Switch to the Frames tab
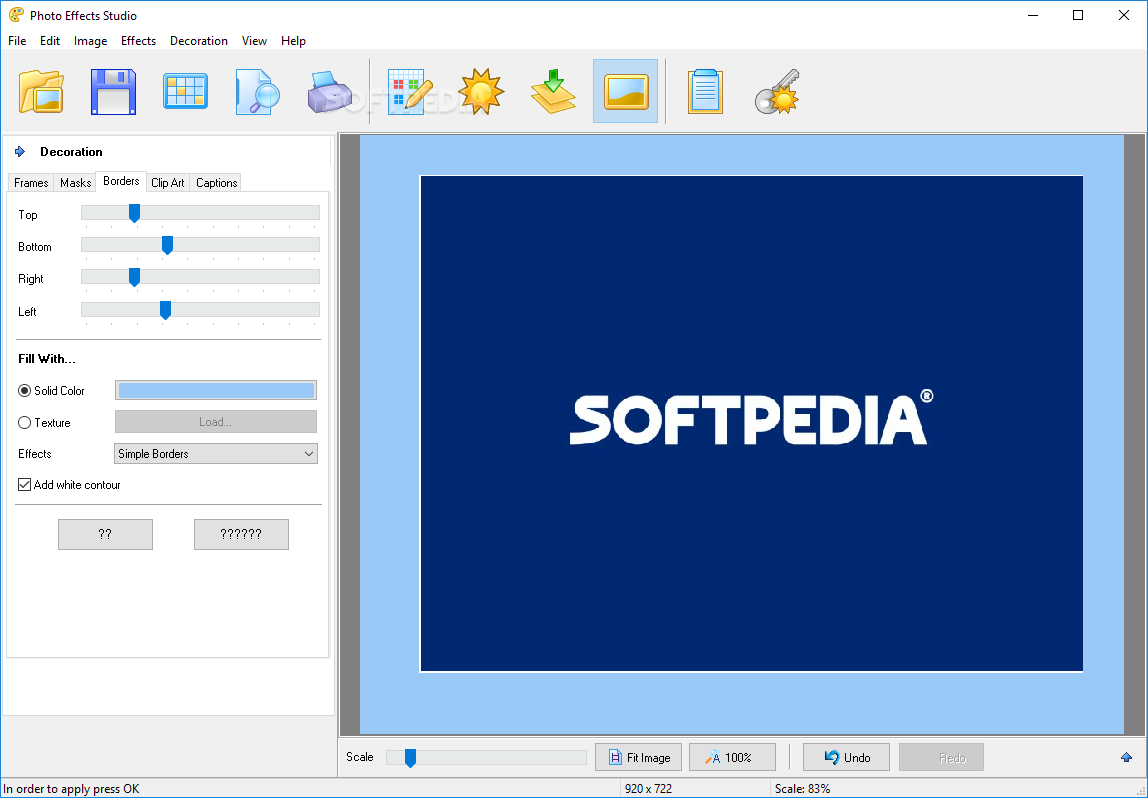The height and width of the screenshot is (798, 1148). 31,182
